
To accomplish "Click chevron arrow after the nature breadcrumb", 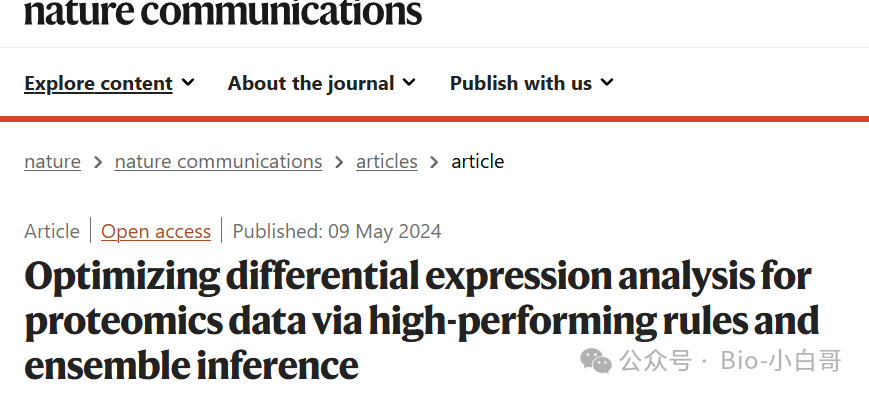I will (98, 162).
